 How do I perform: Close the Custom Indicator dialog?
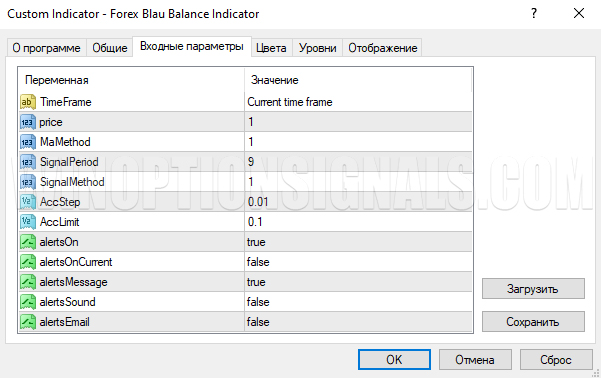pyautogui.click(x=579, y=13)
